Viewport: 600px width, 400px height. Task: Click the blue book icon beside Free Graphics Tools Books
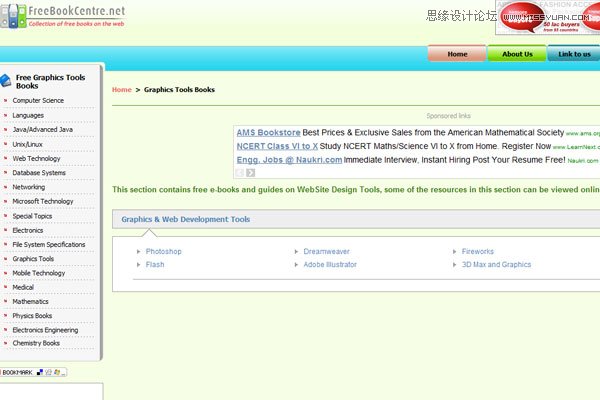point(5,81)
